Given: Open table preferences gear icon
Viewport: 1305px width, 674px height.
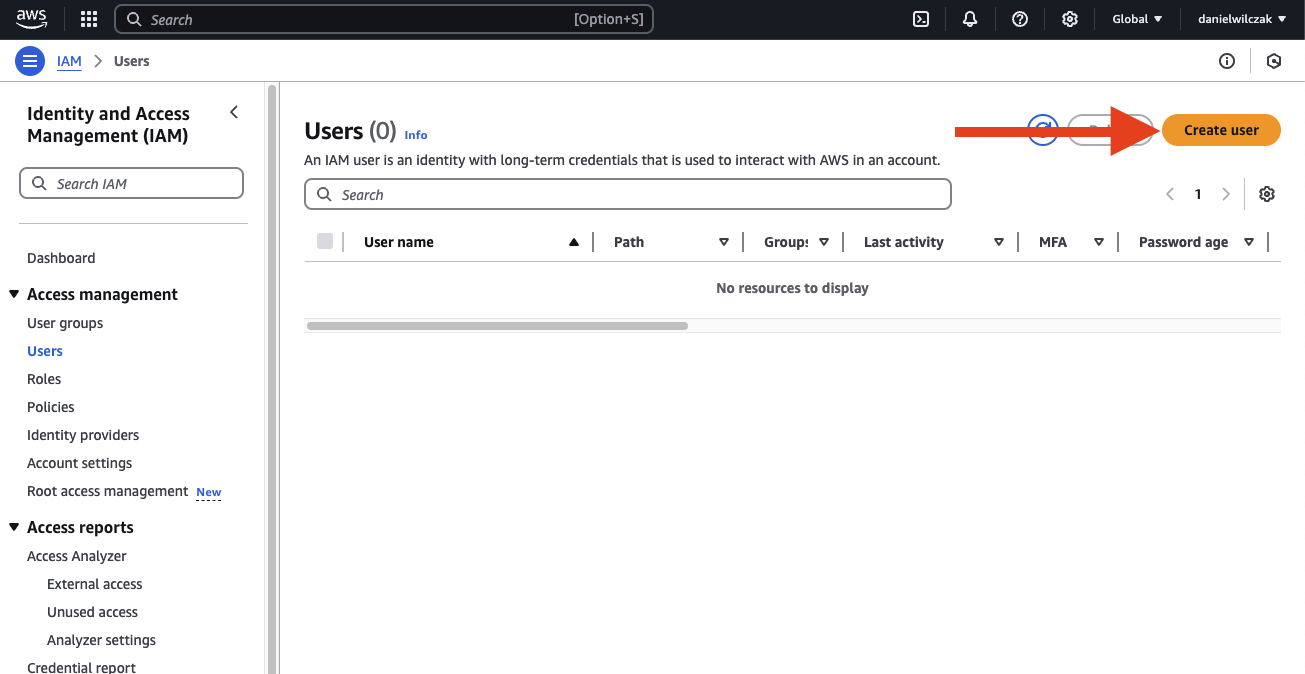Looking at the screenshot, I should point(1267,194).
